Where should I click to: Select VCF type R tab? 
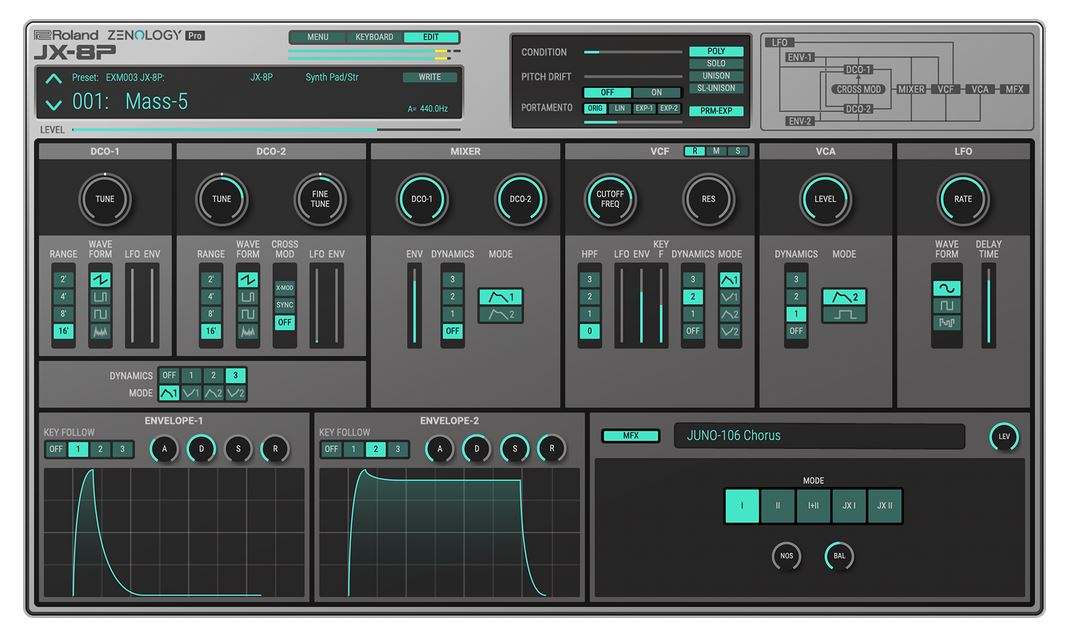(x=695, y=151)
